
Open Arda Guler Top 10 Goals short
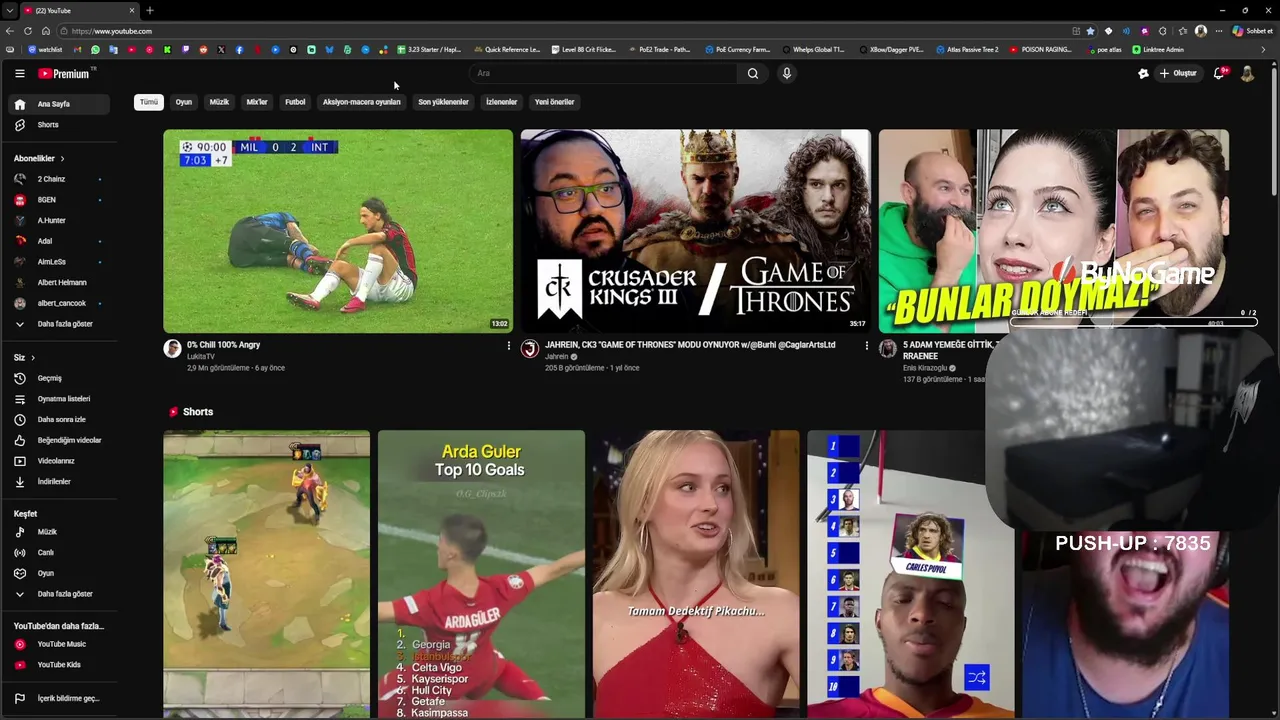pos(481,574)
